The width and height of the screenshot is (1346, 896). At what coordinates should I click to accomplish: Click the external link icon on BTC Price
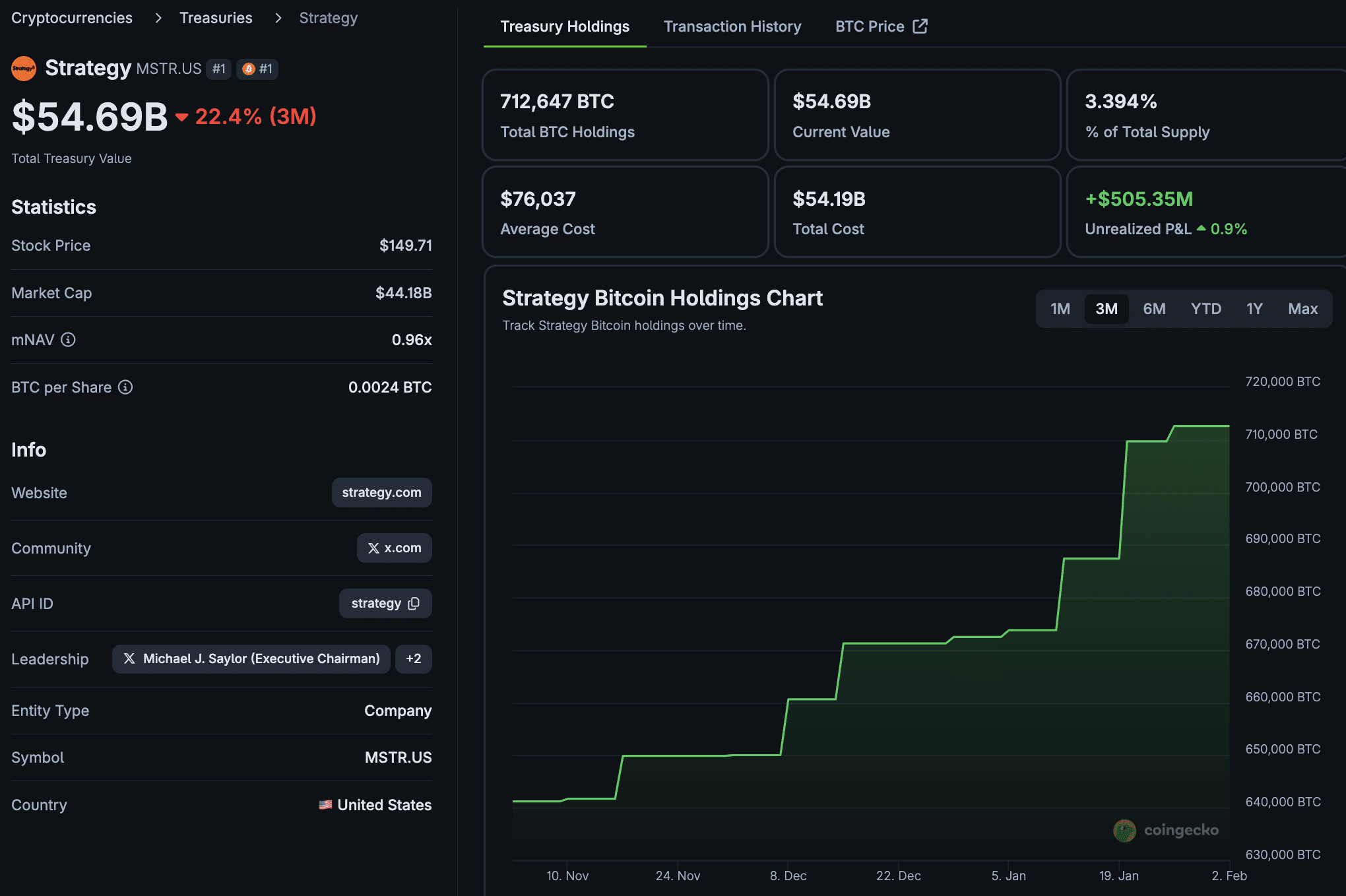pyautogui.click(x=920, y=26)
